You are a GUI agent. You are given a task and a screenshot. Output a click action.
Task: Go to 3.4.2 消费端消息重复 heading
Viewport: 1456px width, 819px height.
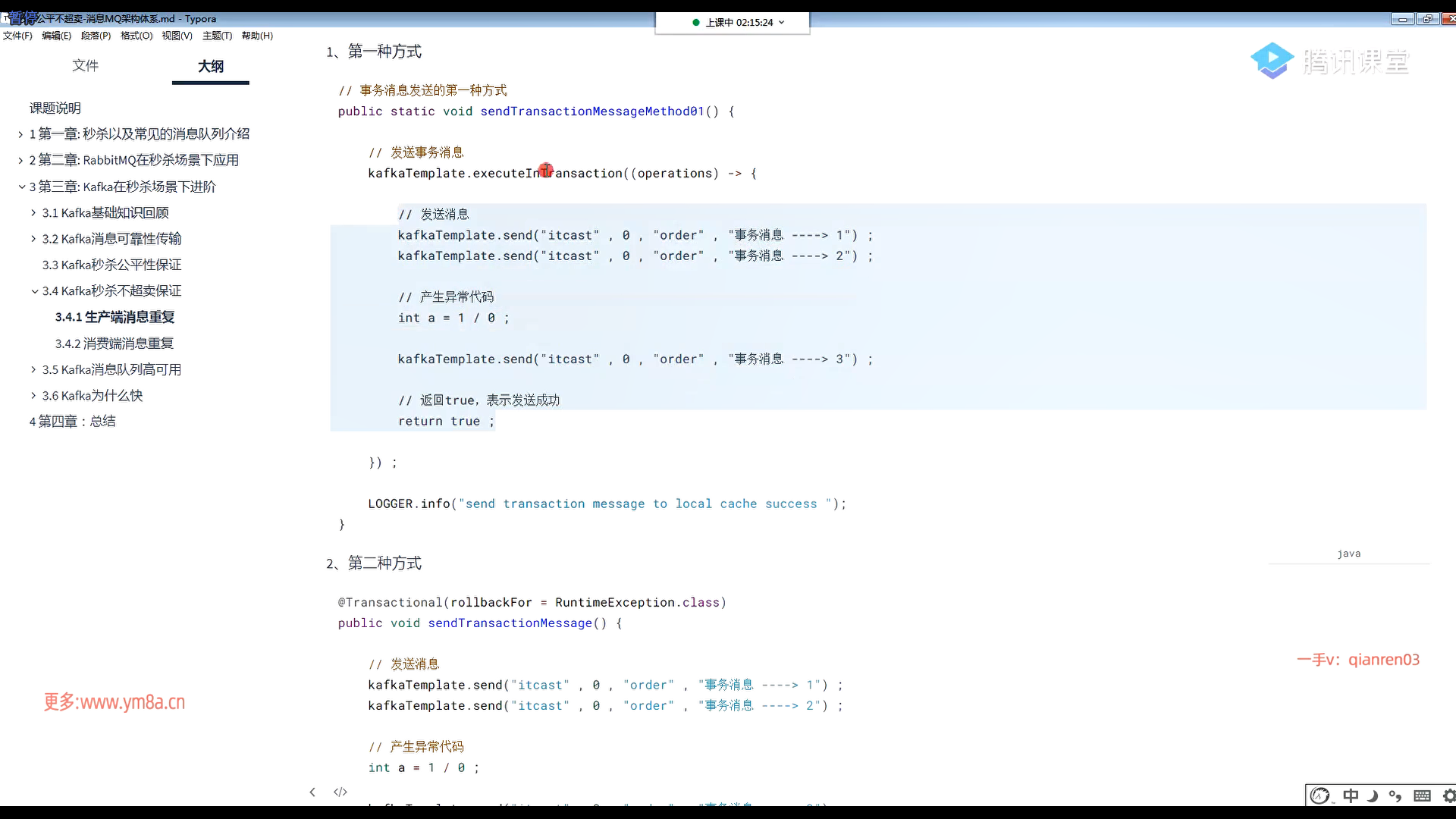point(114,344)
